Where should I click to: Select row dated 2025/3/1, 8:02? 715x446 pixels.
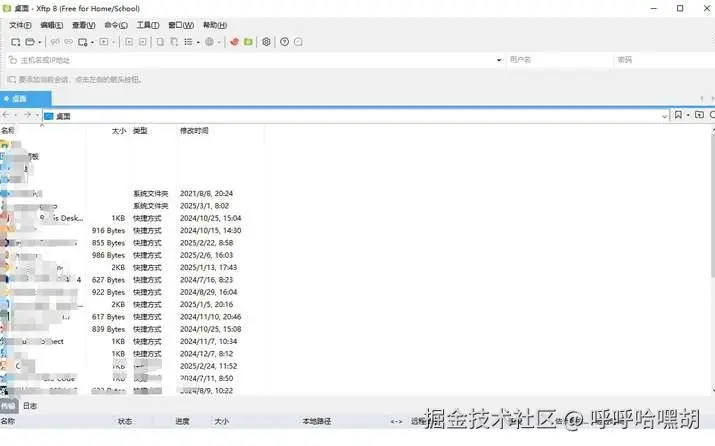(x=131, y=206)
